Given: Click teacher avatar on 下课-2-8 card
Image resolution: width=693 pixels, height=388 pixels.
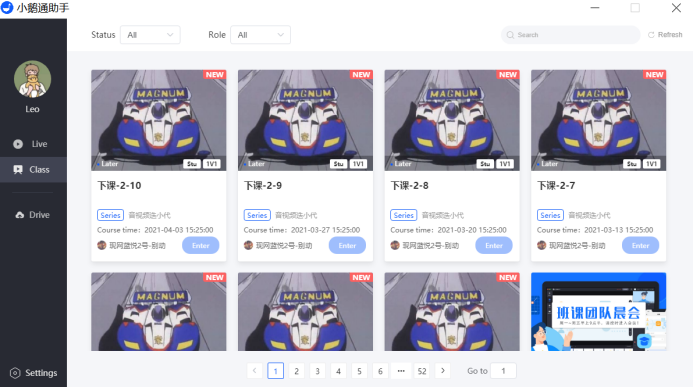Looking at the screenshot, I should (x=395, y=245).
